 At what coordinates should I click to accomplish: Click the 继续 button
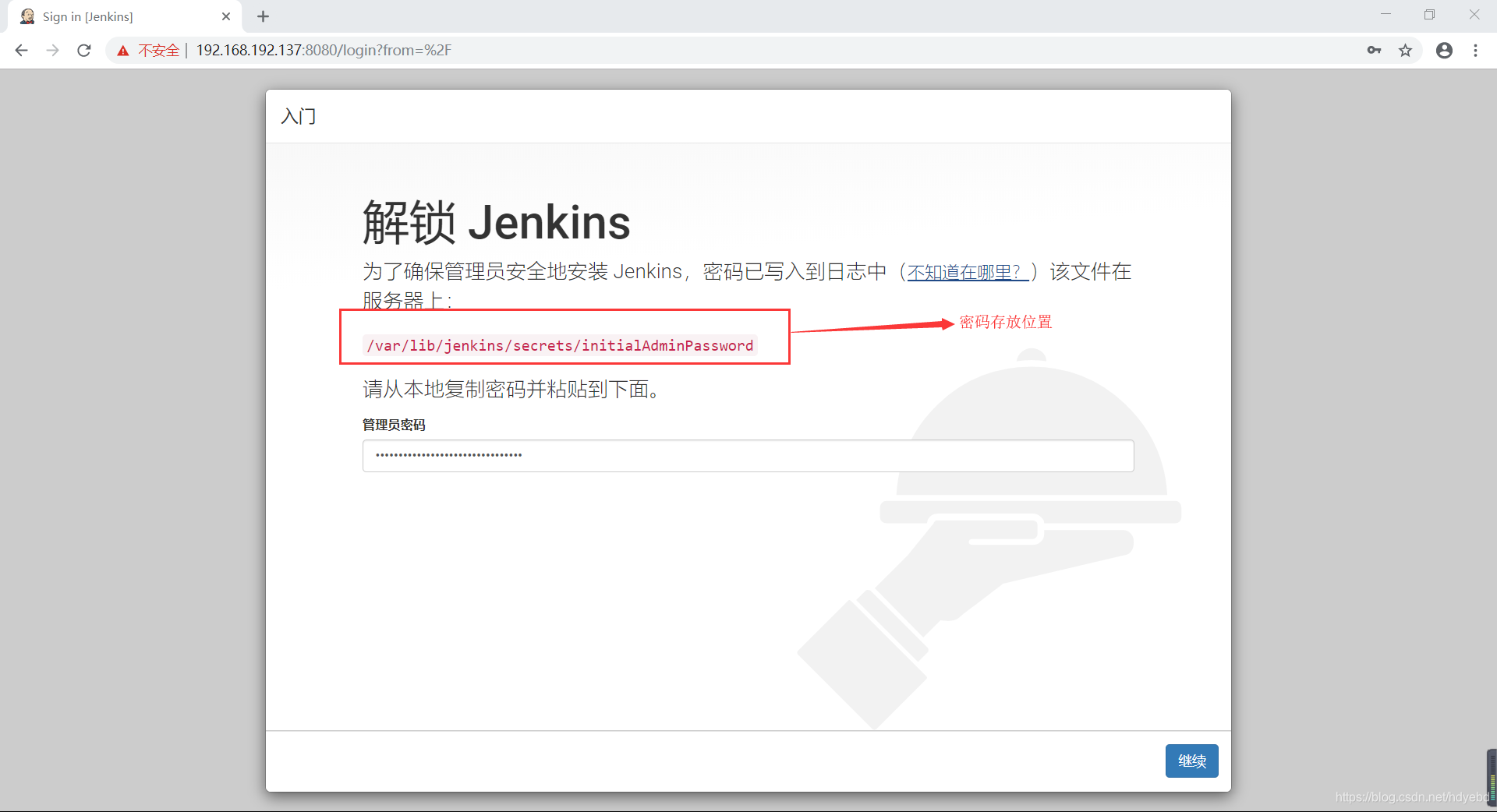click(x=1191, y=761)
